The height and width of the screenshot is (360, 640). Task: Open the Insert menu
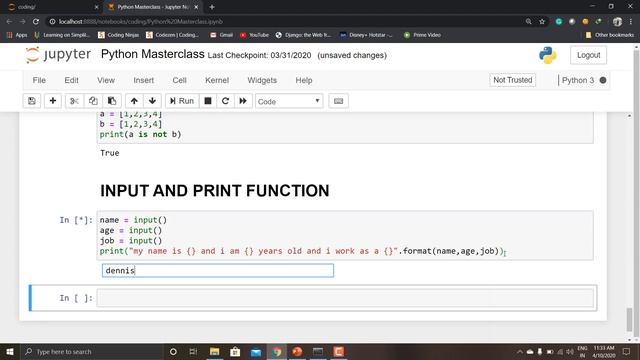[x=144, y=80]
